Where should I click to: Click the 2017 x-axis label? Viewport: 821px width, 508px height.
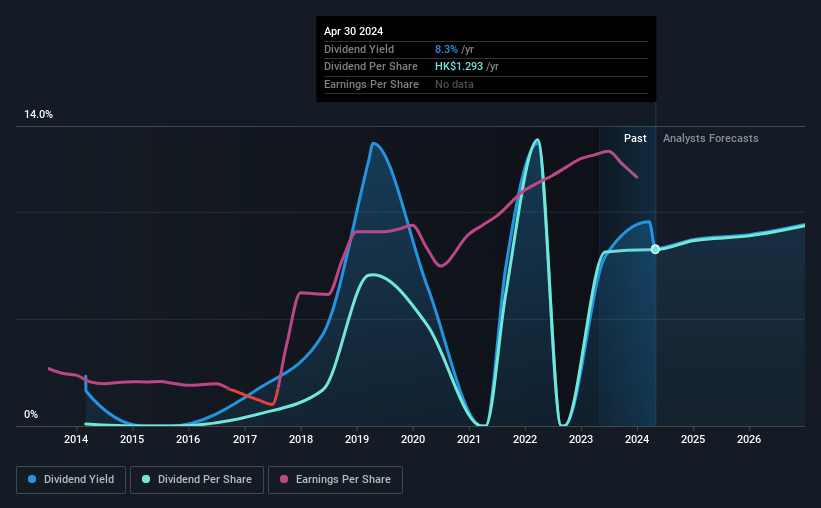point(245,439)
